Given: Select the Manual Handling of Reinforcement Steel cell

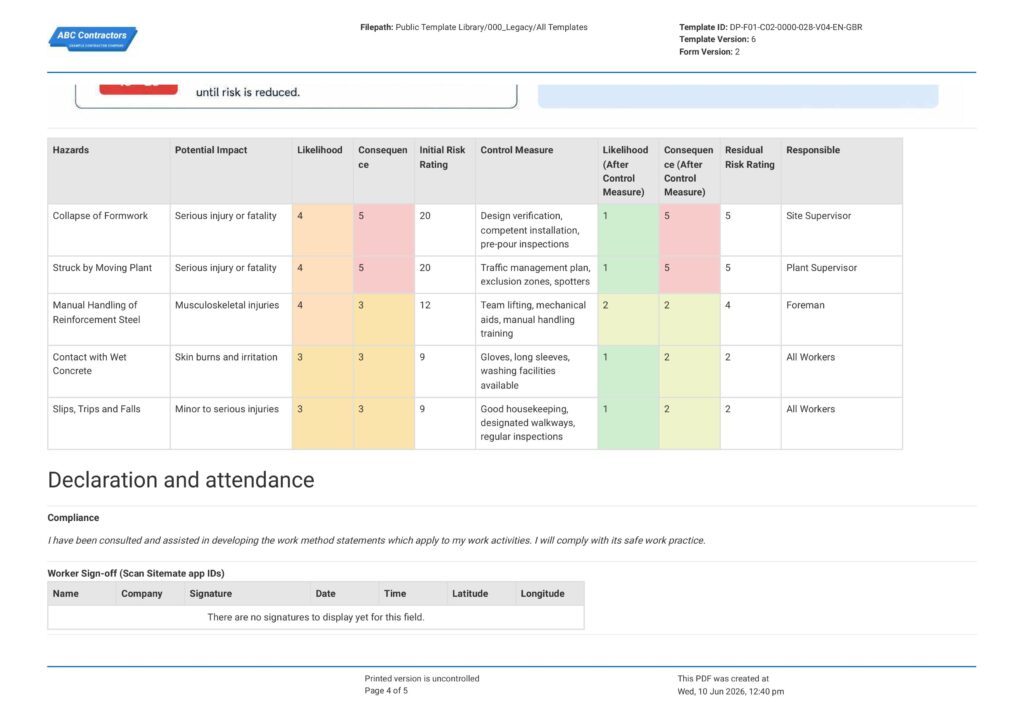Looking at the screenshot, I should [108, 319].
